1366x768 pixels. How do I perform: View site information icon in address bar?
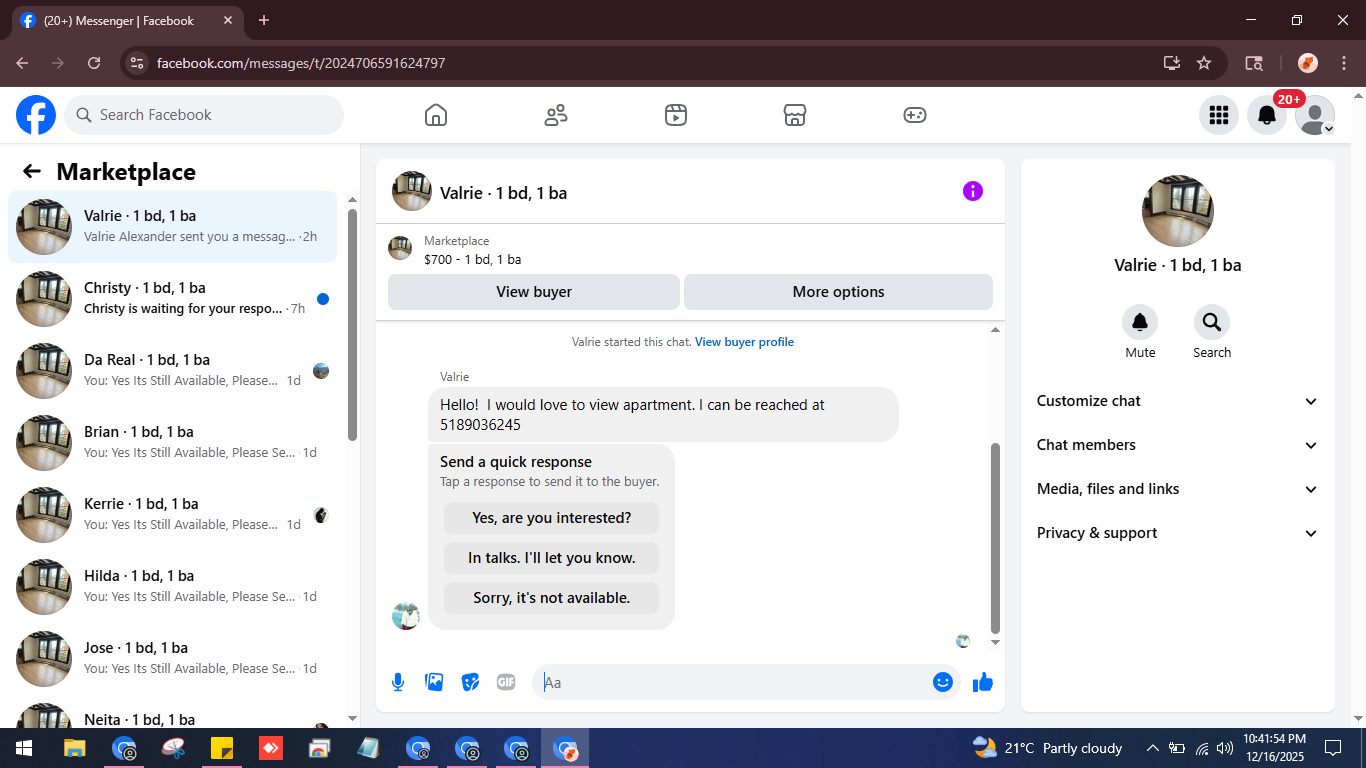click(138, 63)
